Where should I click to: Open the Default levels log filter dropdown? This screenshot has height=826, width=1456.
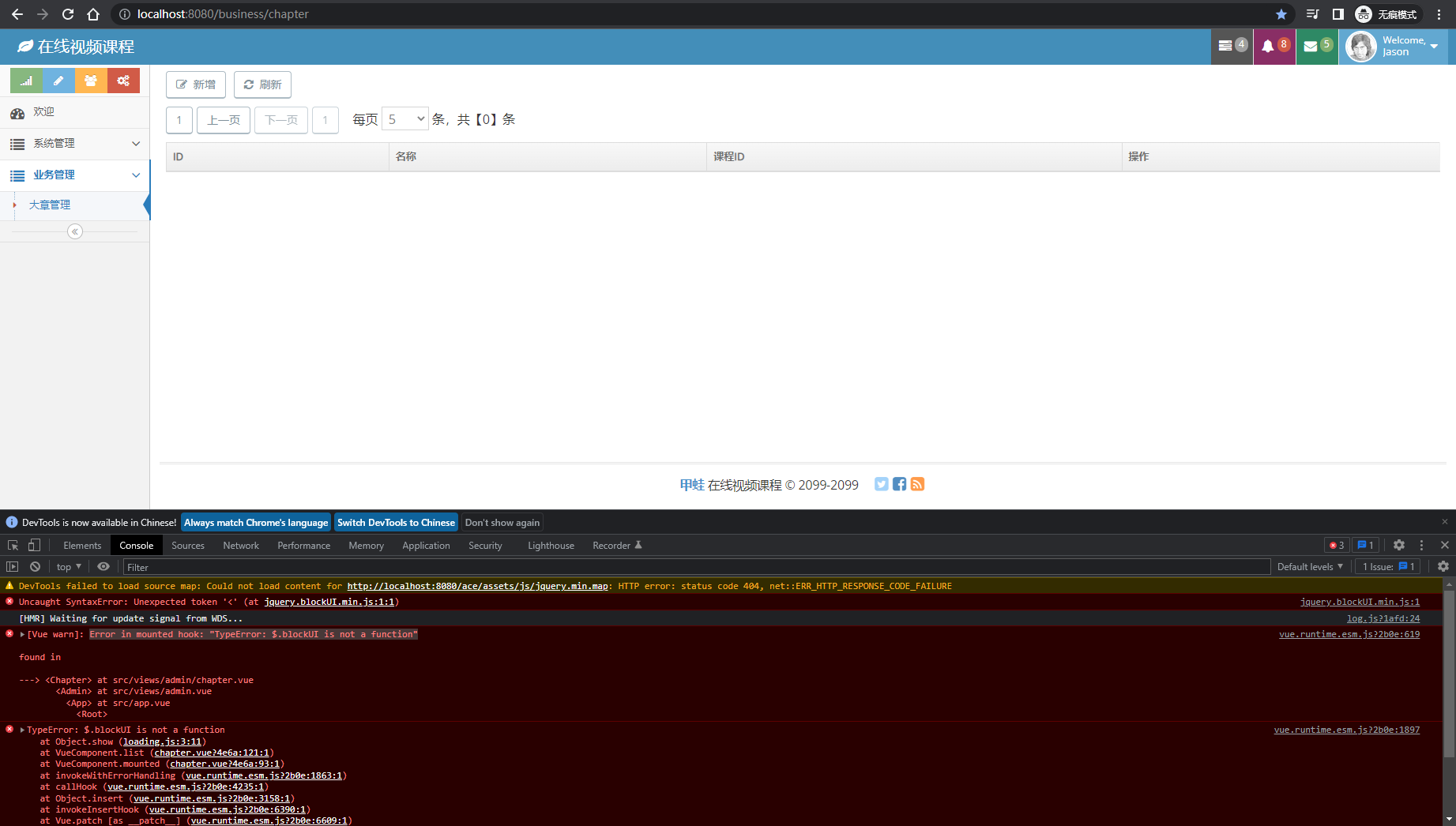1311,567
